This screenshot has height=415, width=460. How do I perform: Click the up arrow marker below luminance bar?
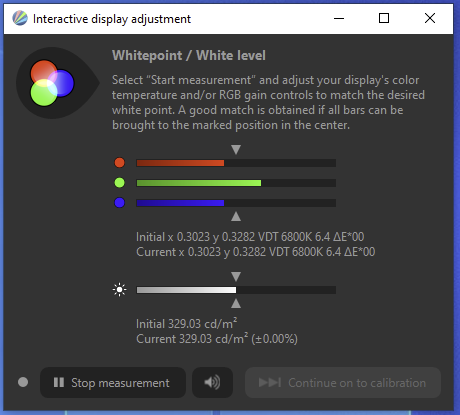pyautogui.click(x=236, y=303)
